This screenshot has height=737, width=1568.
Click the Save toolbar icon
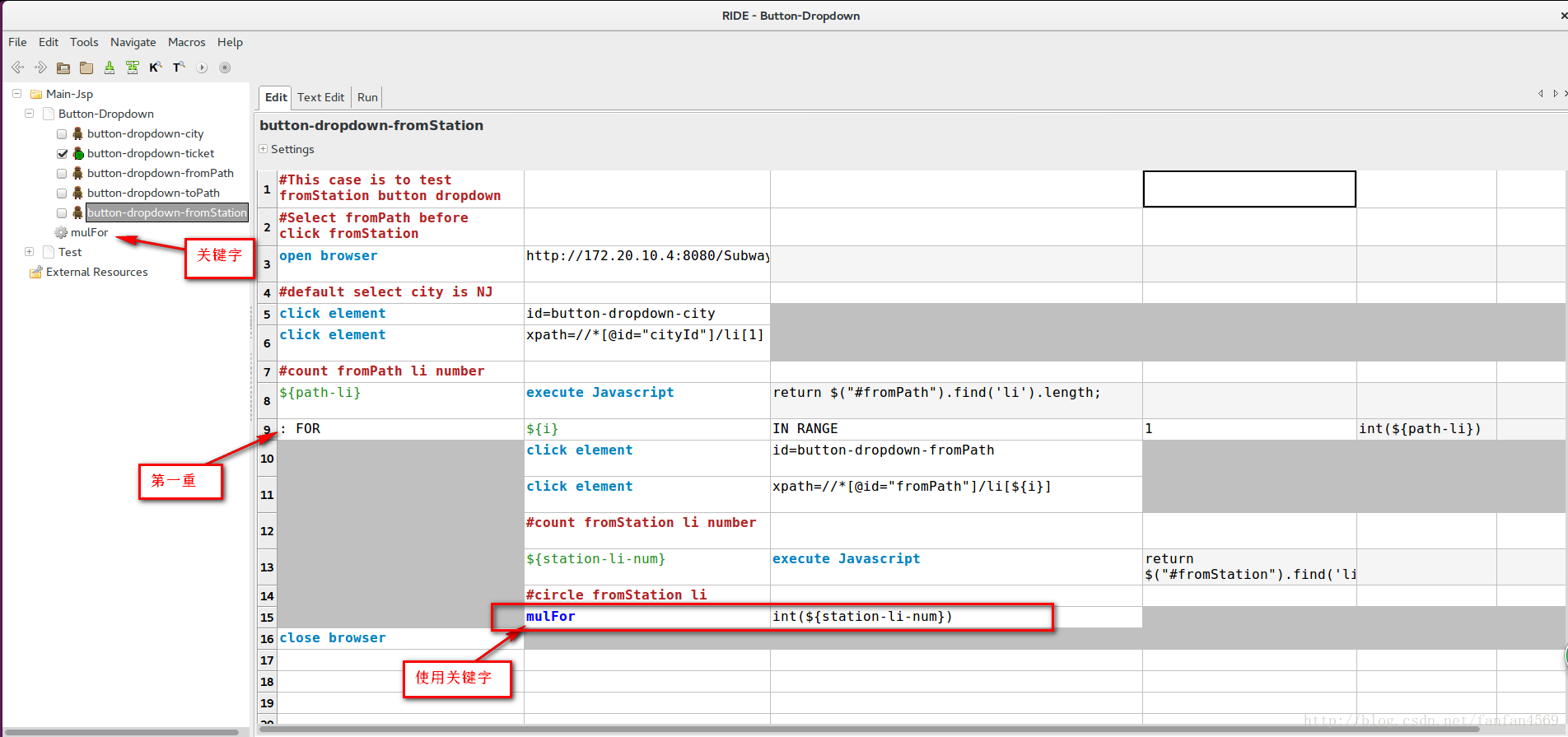[109, 68]
